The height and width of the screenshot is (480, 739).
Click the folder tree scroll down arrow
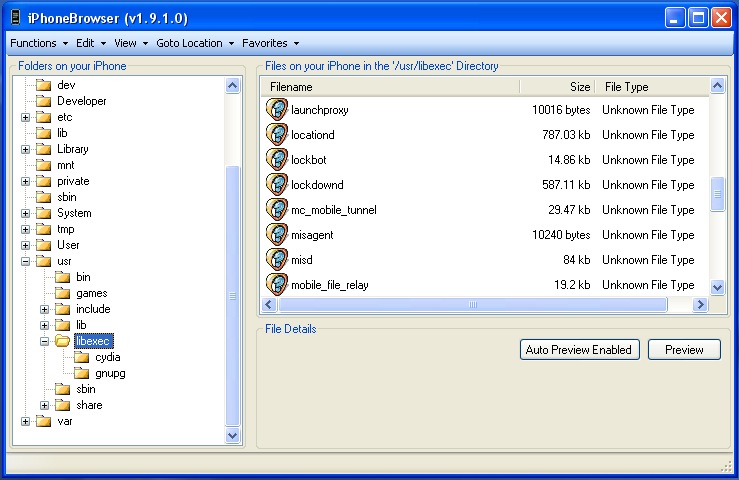(233, 435)
